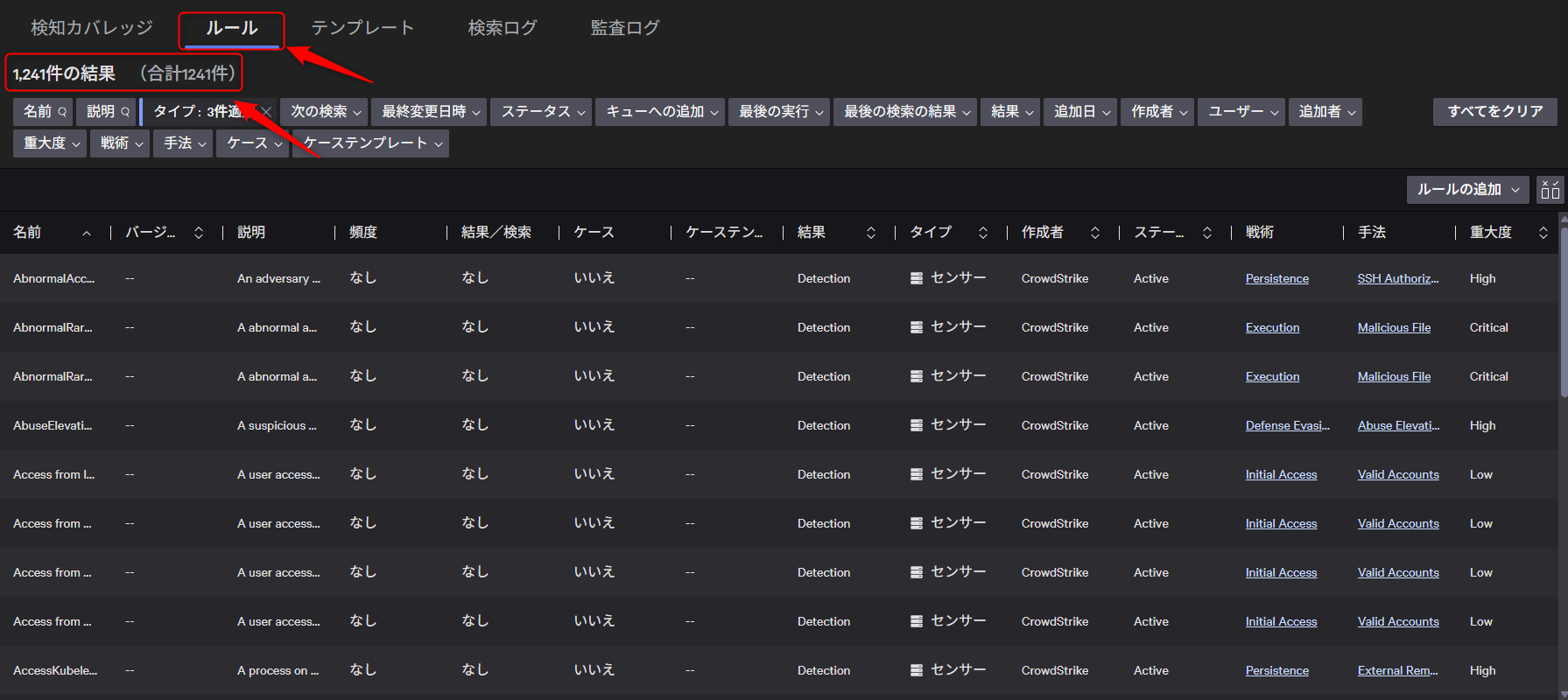
Task: Expand the 作成者 filter dropdown
Action: tap(1158, 112)
